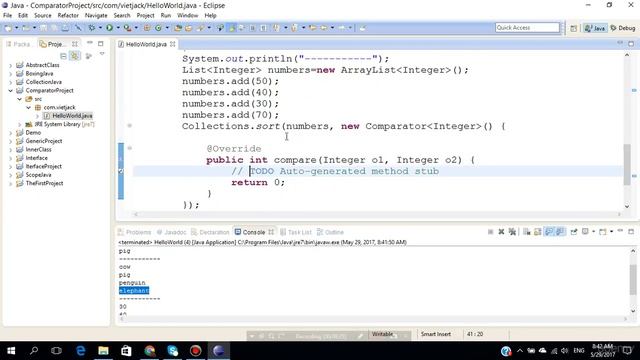
Task: Toggle Pin Console icon
Action: pos(573,232)
